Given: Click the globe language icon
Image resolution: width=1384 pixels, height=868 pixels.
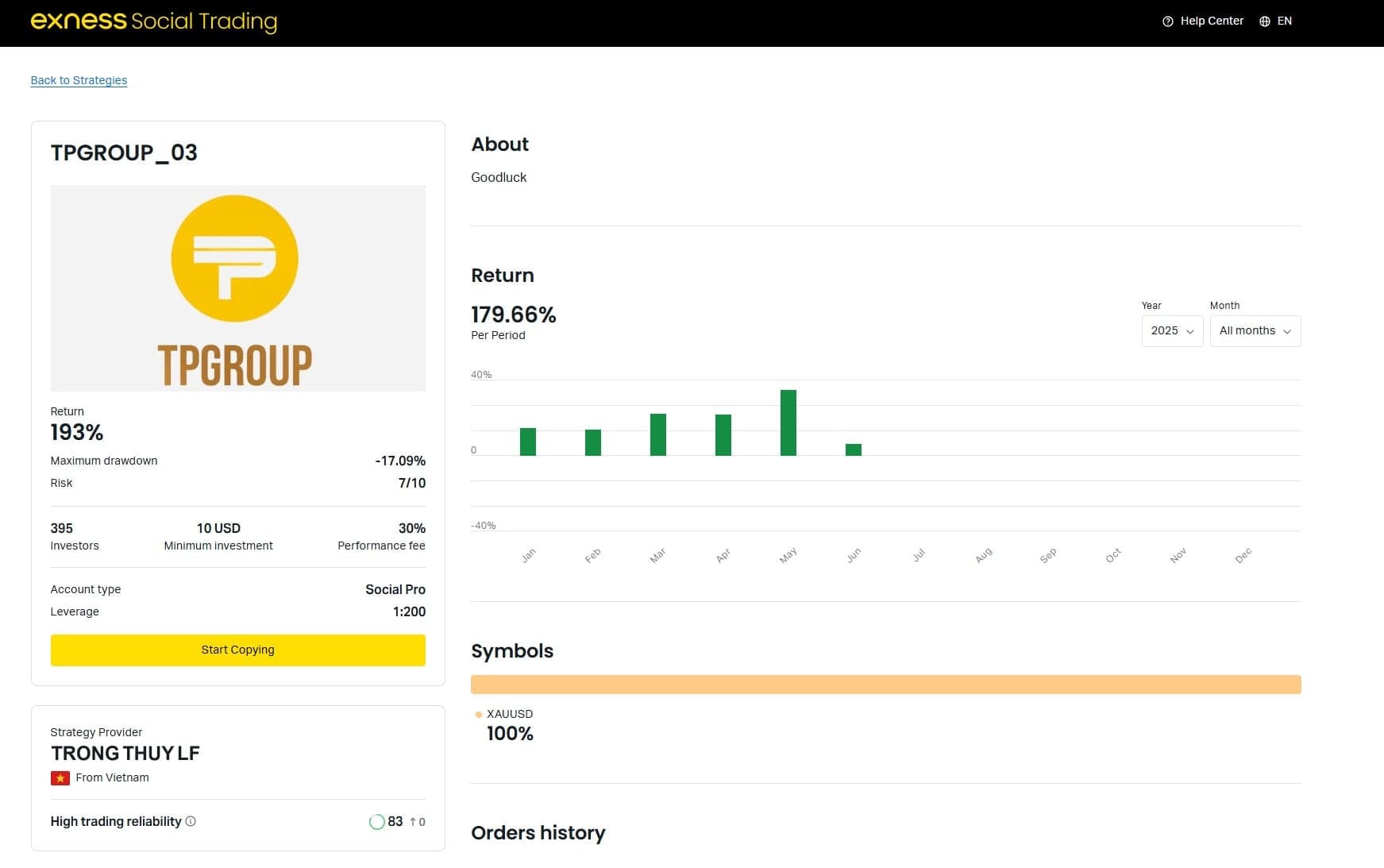Looking at the screenshot, I should coord(1265,21).
